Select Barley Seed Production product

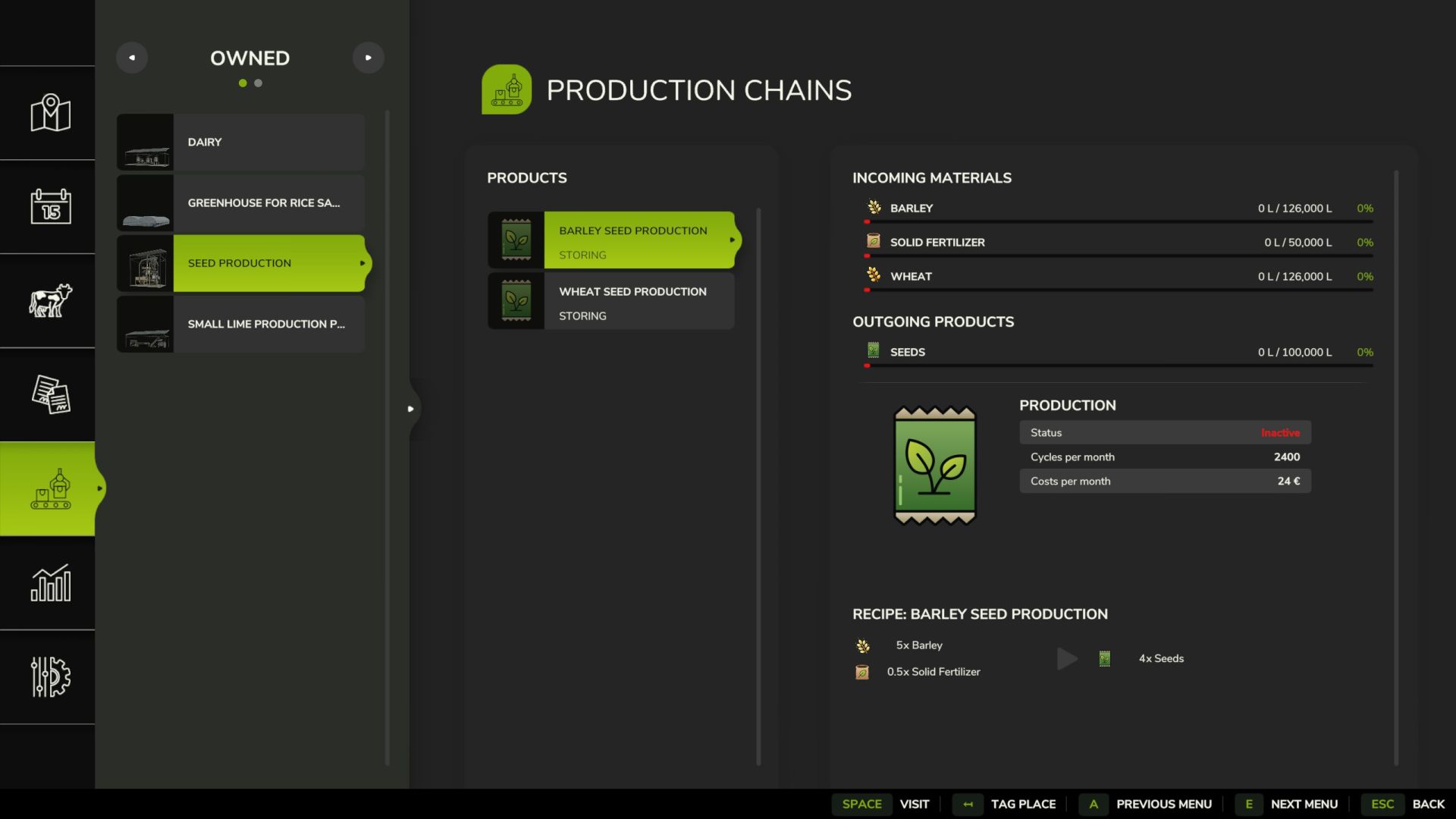[611, 240]
